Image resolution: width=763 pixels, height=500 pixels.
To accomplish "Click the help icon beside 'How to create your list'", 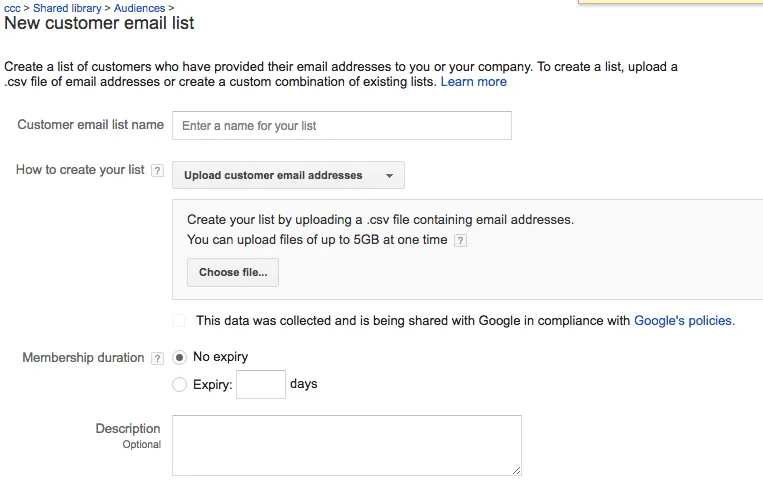I will 157,171.
